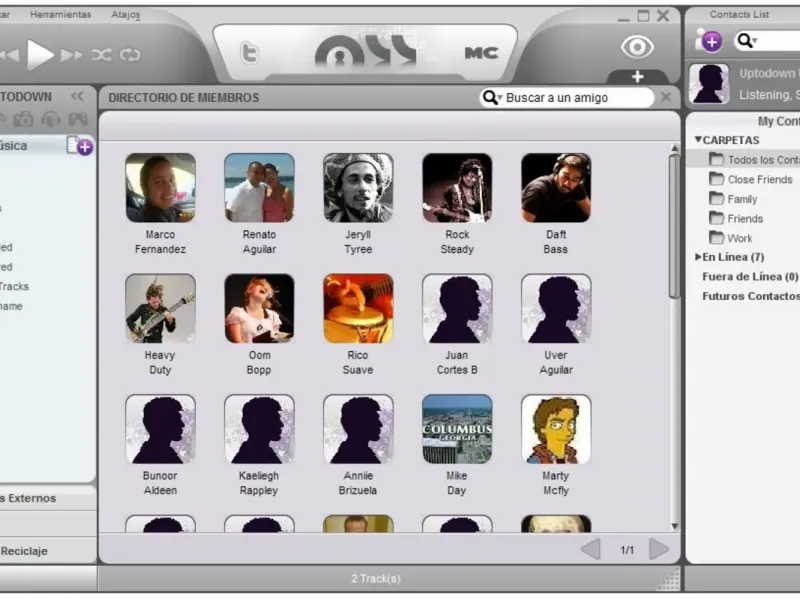Skip to the next track
800x600 pixels.
(71, 55)
